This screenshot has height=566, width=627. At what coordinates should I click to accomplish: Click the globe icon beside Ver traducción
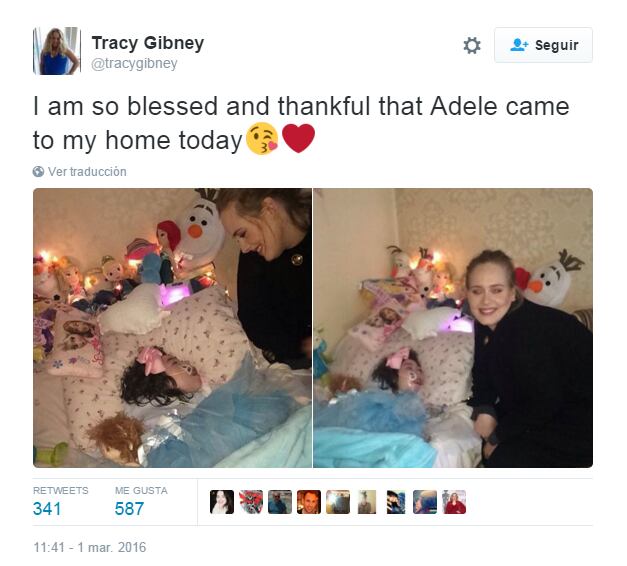[x=38, y=172]
